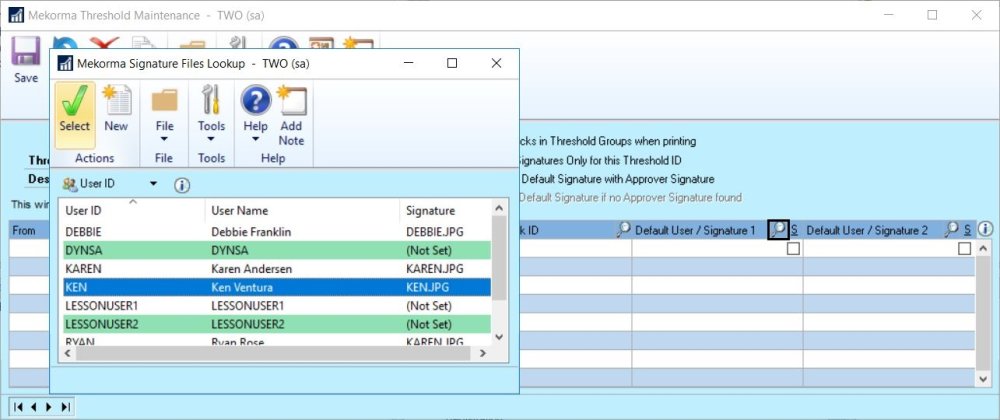Maximize the Signature Files Lookup window

[x=452, y=63]
